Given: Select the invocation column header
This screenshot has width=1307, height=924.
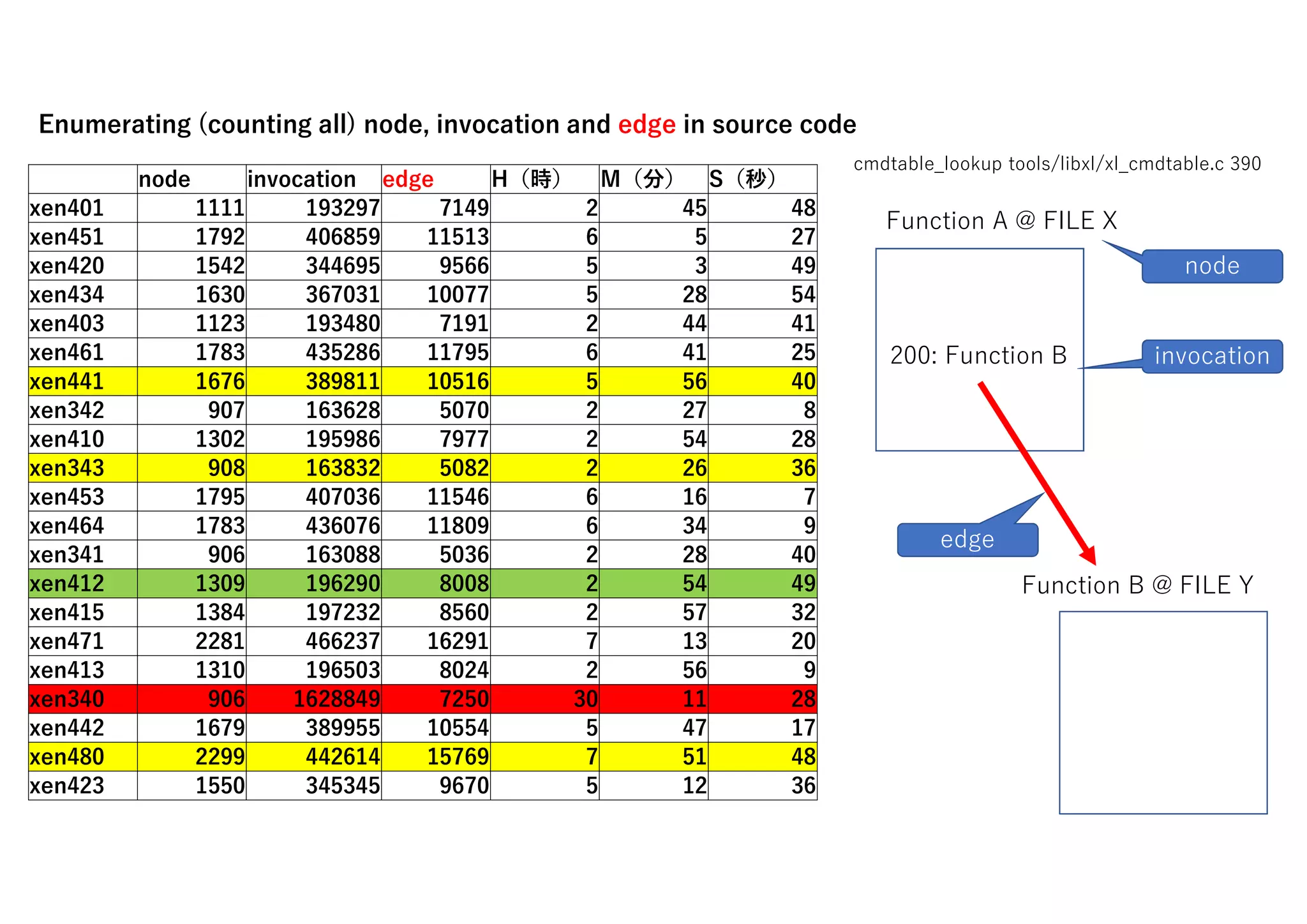Looking at the screenshot, I should pyautogui.click(x=301, y=179).
